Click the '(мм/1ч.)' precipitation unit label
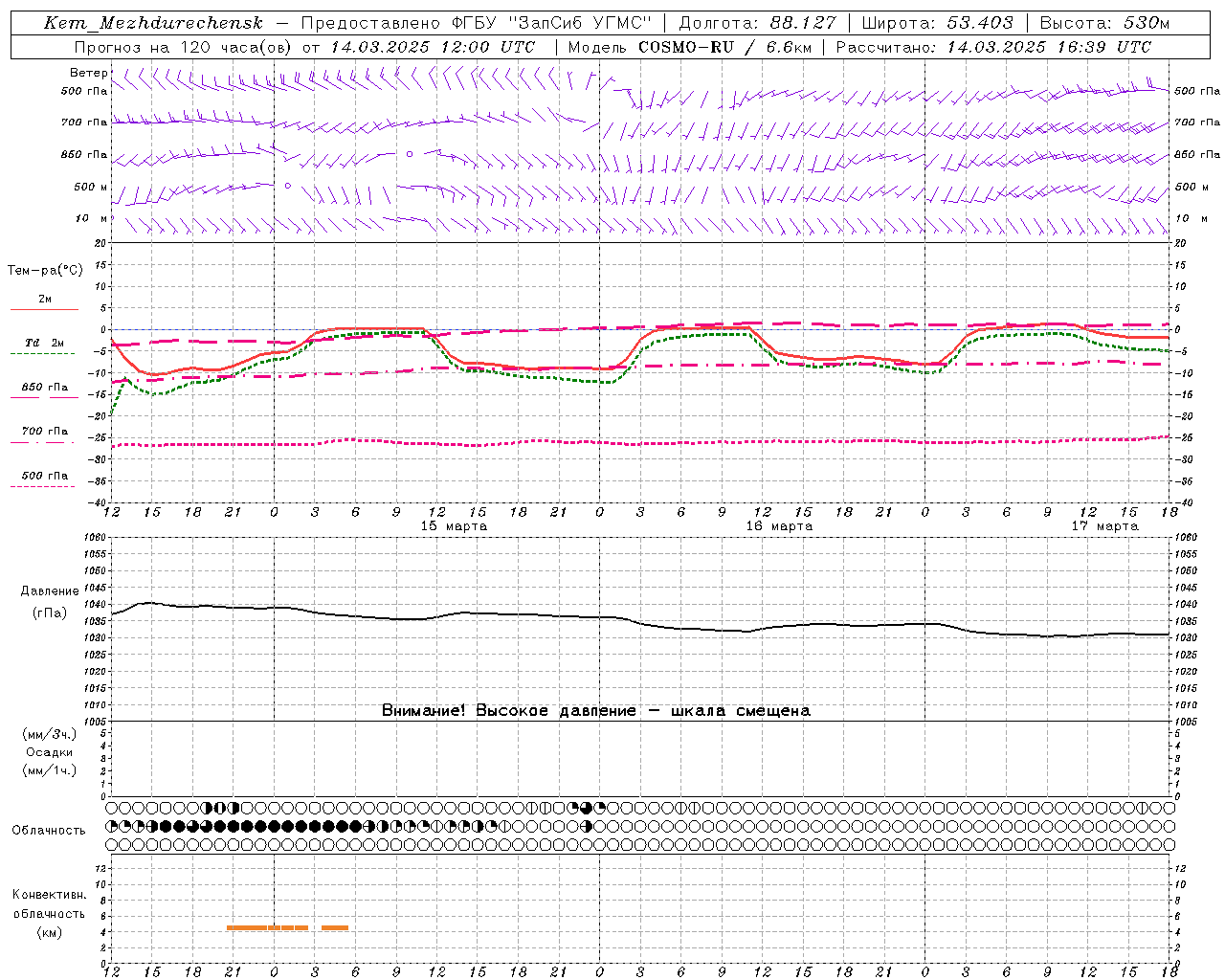The width and height of the screenshot is (1225, 980). [50, 770]
